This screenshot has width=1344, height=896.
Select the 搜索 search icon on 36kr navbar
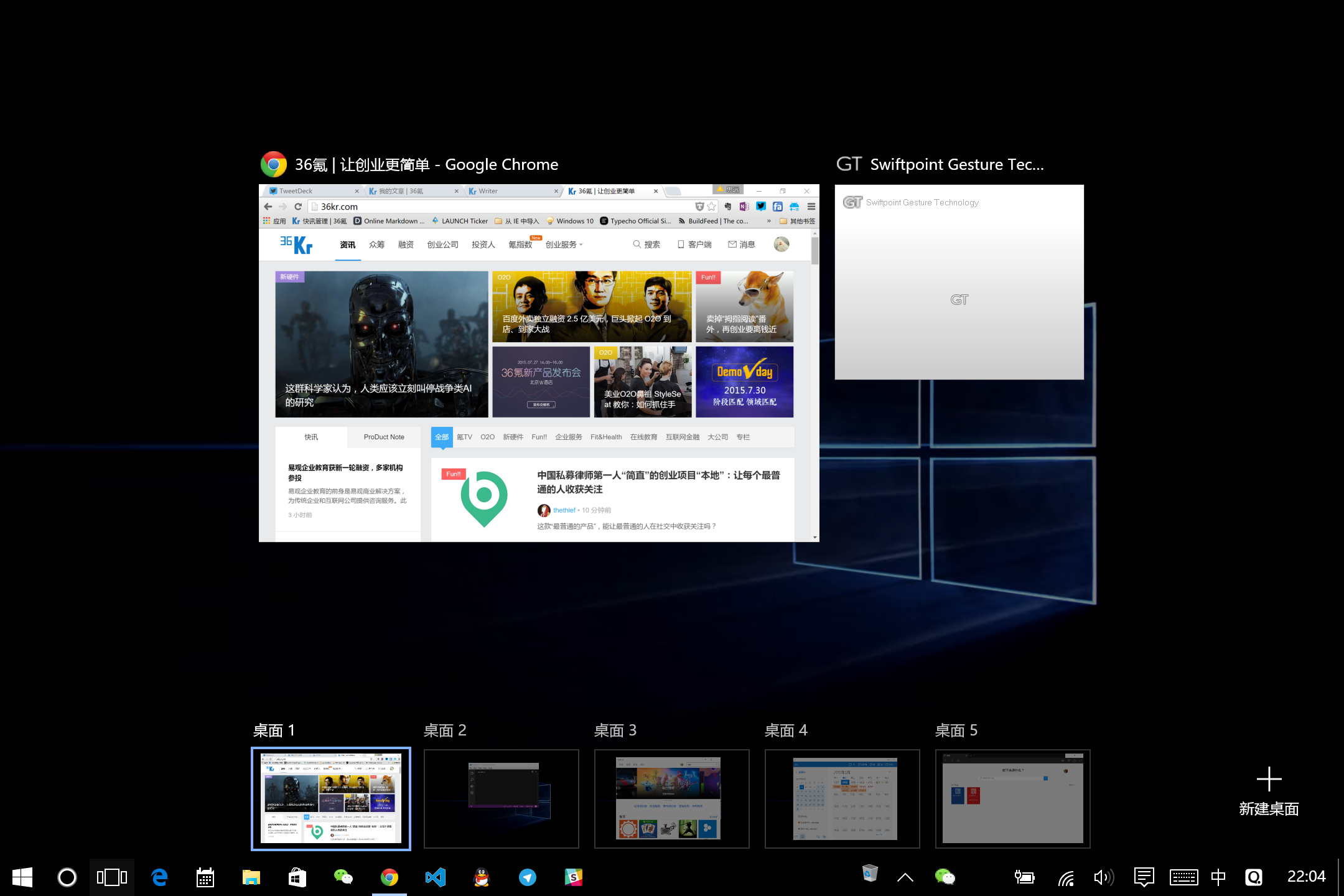point(646,244)
